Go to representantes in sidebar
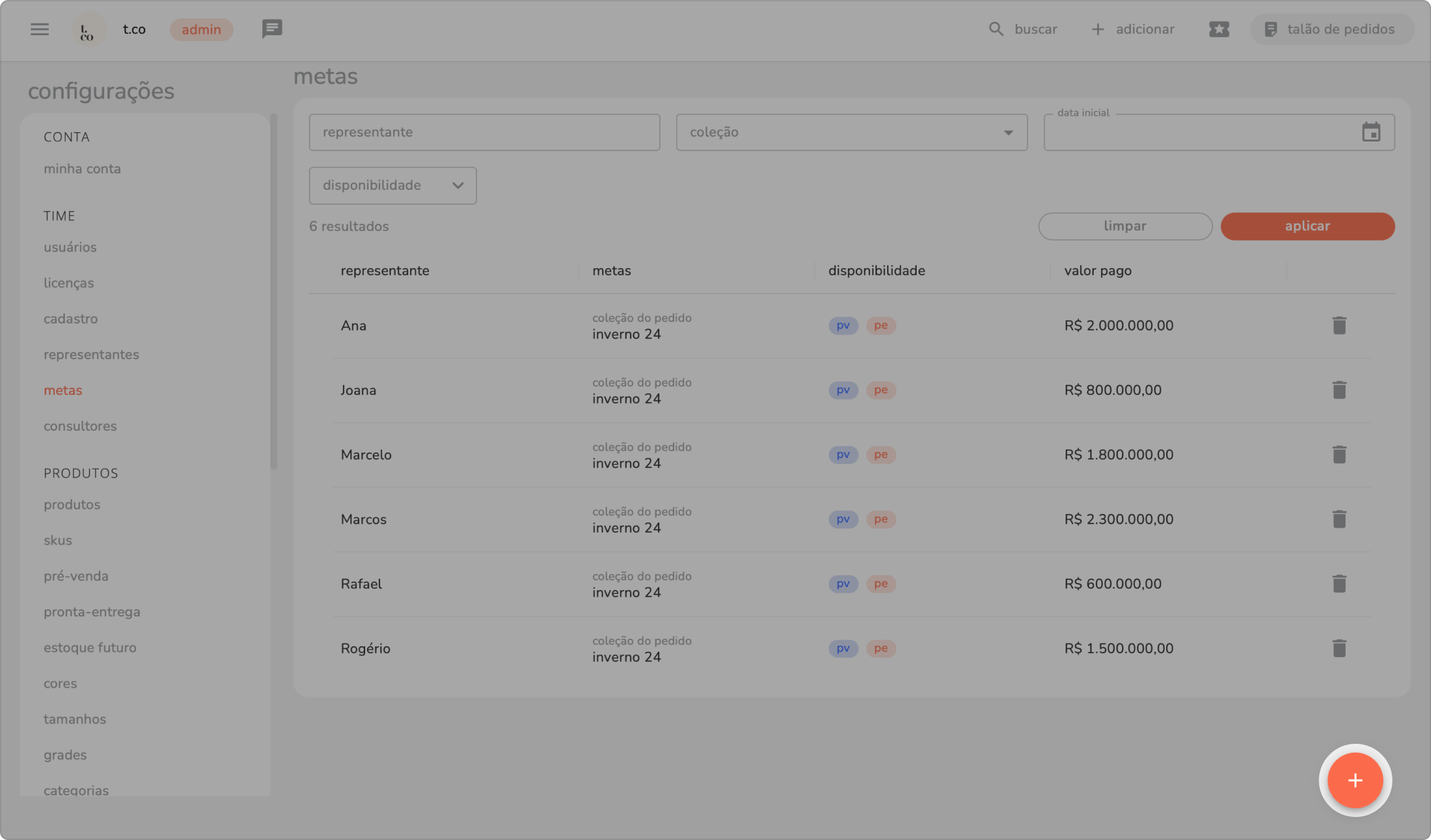 91,355
